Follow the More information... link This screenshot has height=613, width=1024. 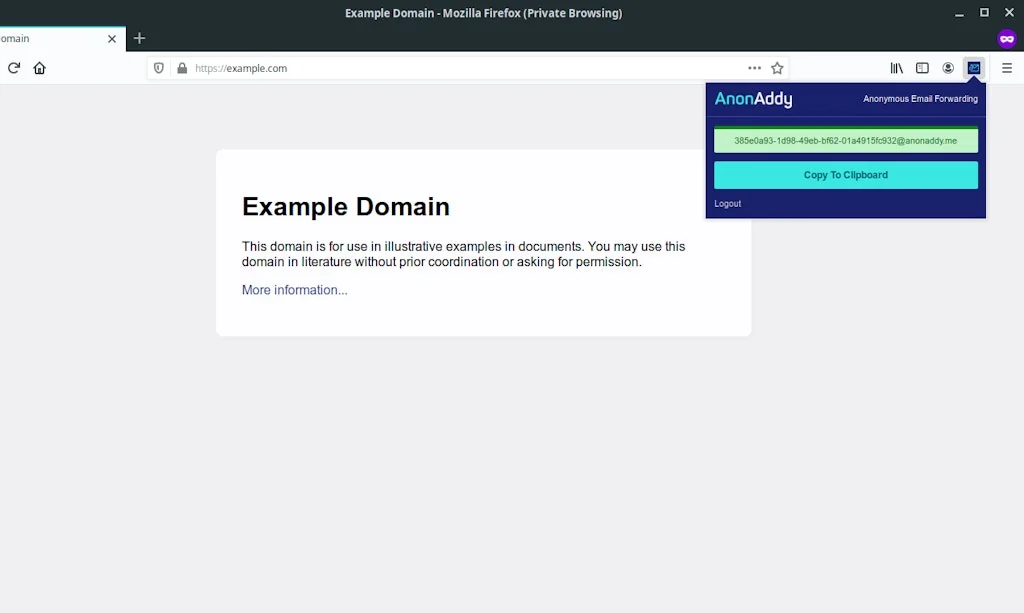tap(294, 290)
